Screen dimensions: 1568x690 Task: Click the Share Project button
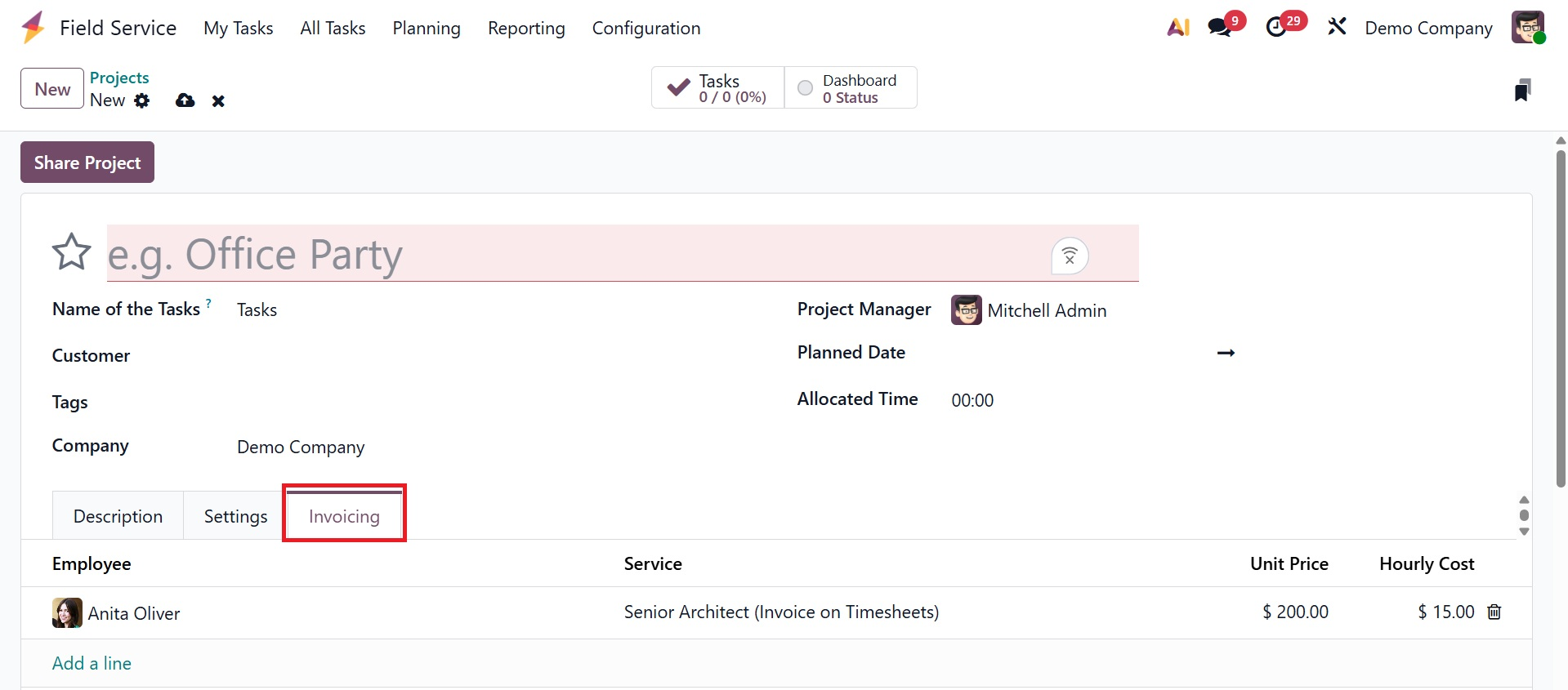point(87,162)
